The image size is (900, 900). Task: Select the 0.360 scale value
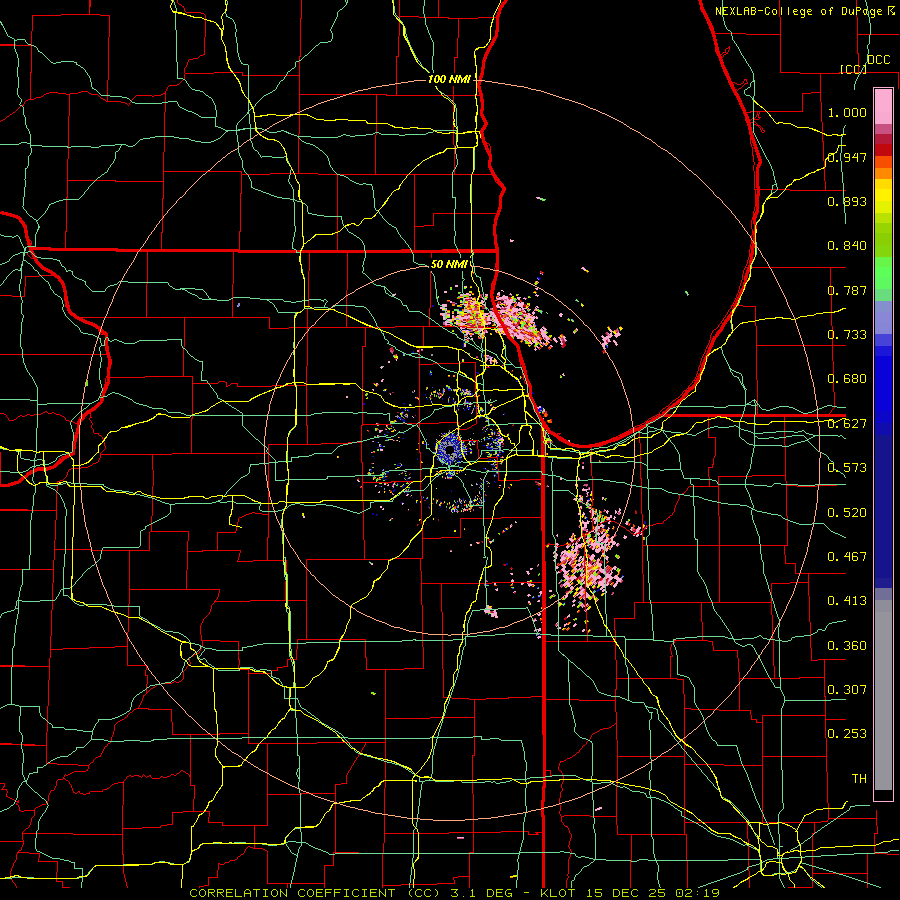coord(847,646)
